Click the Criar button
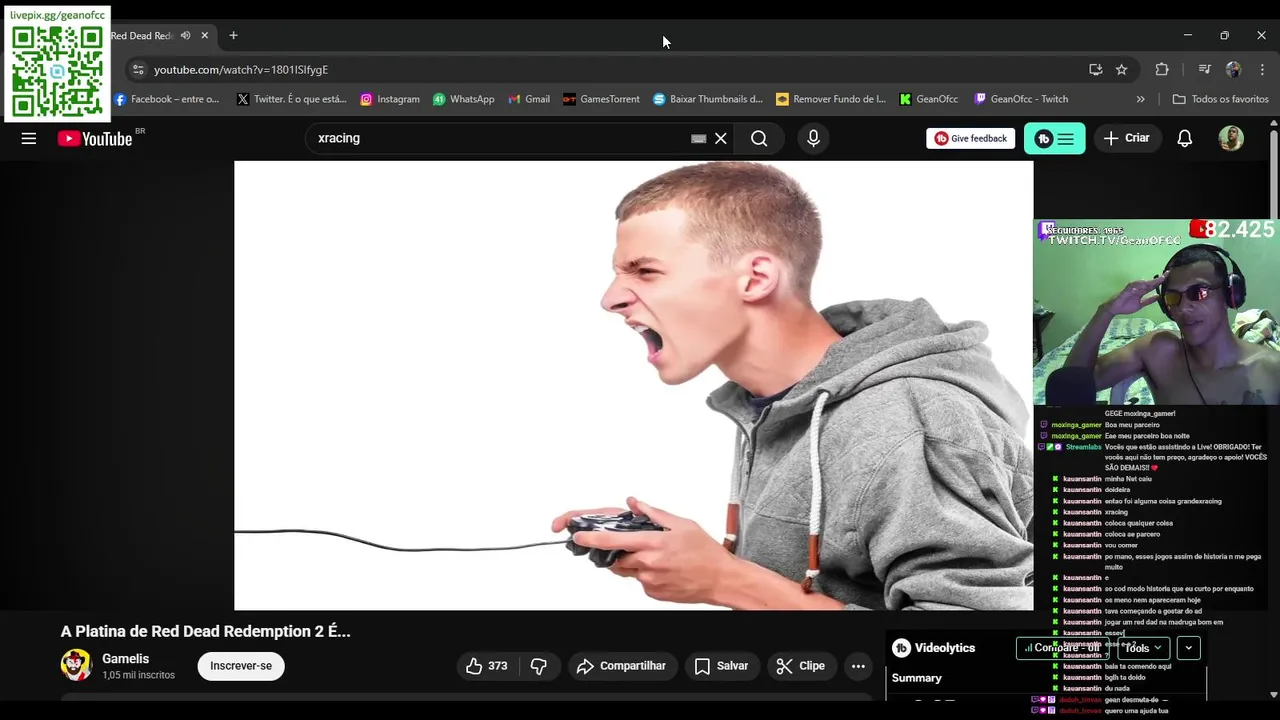This screenshot has width=1280, height=720. point(1127,138)
